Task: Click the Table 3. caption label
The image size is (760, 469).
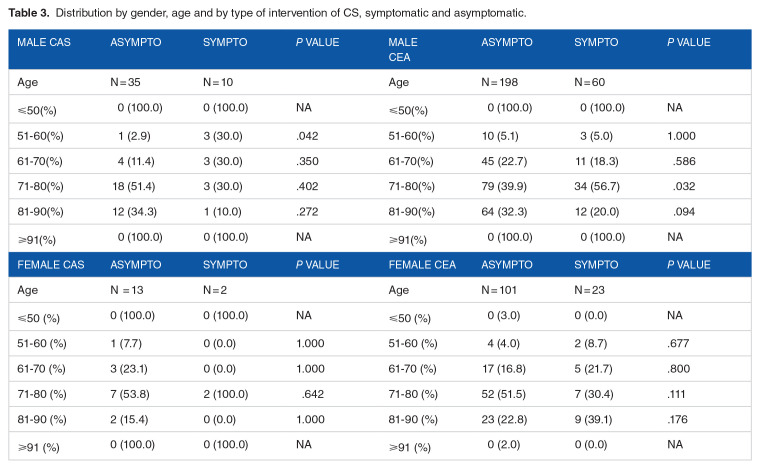Action: click(29, 13)
